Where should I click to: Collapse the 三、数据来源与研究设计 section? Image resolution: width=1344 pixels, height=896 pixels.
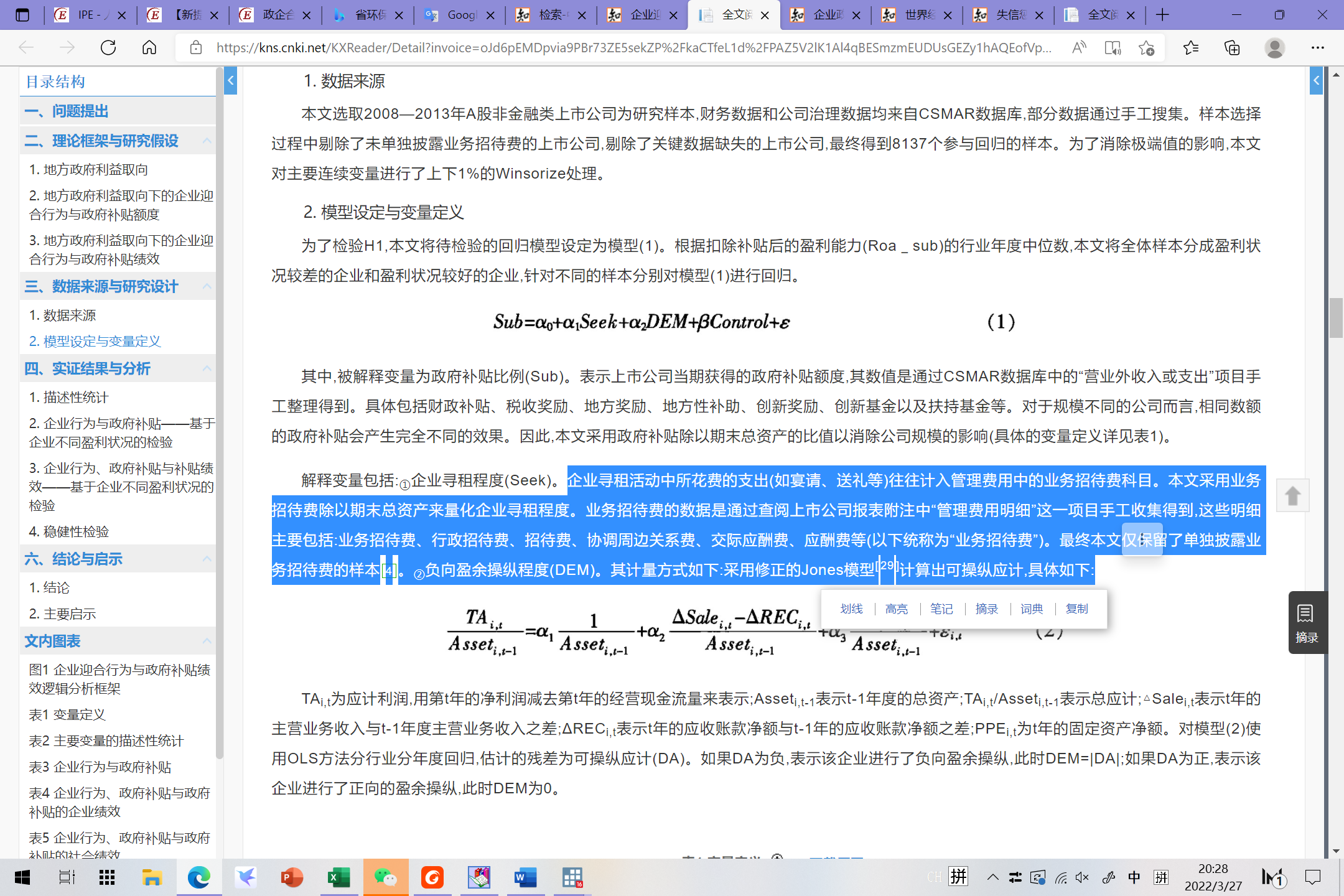pyautogui.click(x=207, y=287)
